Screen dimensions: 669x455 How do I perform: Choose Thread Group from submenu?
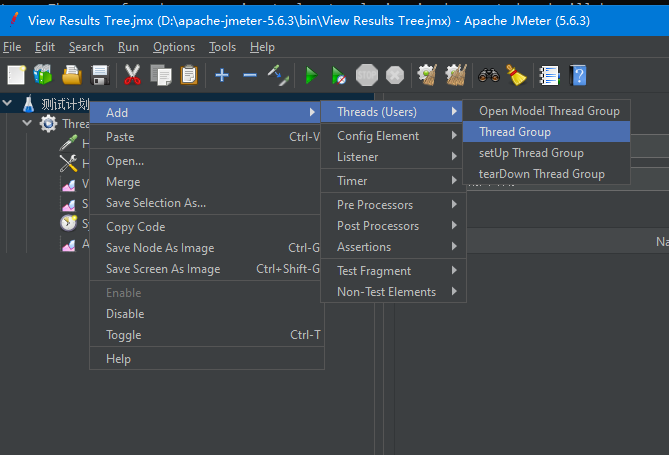546,132
